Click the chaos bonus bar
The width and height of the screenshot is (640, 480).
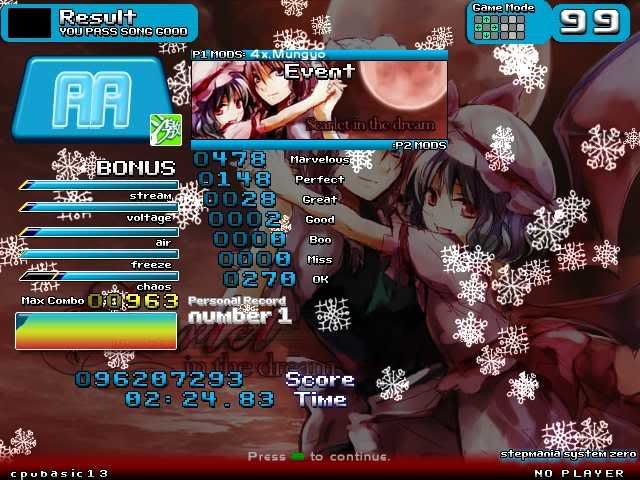98,276
